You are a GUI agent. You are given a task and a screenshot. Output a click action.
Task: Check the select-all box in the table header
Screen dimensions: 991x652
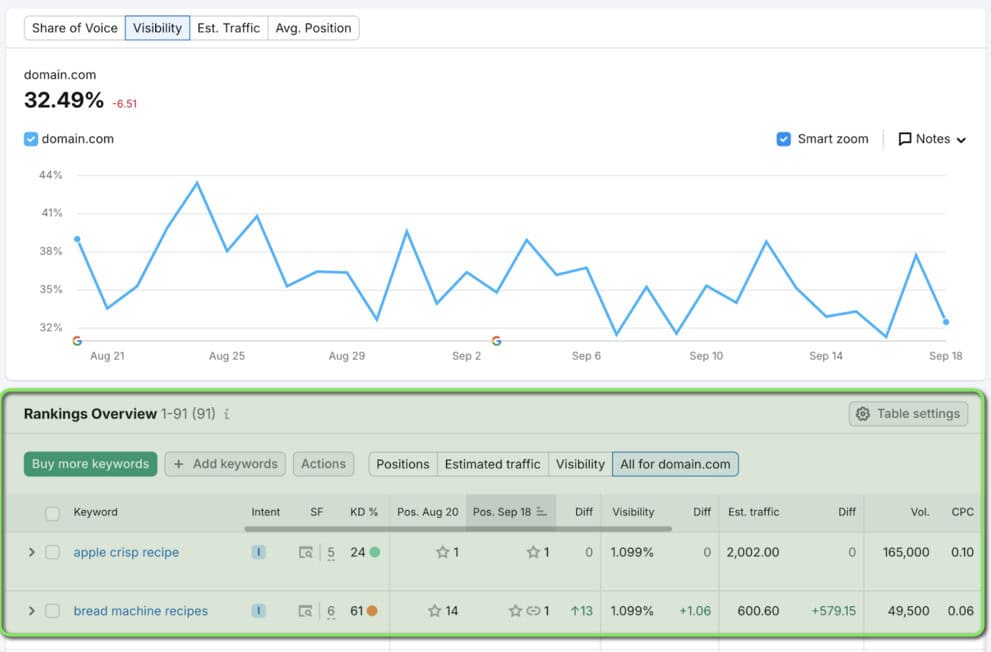(x=53, y=512)
